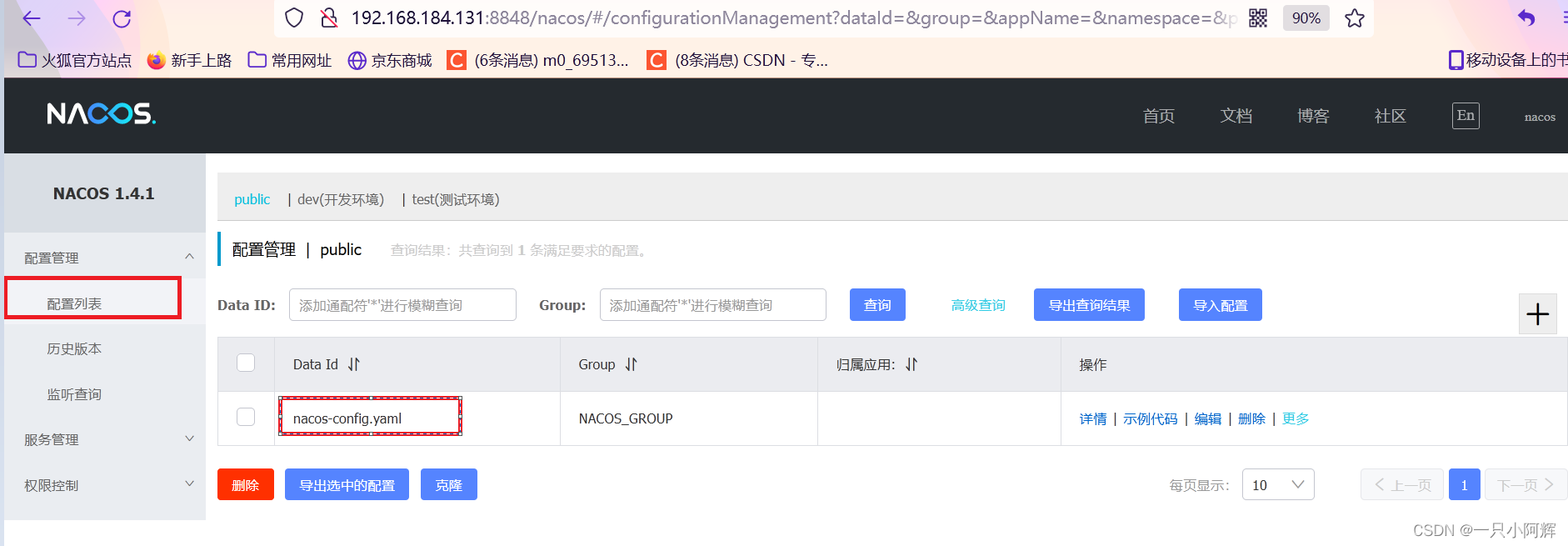This screenshot has height=546, width=1568.
Task: Click the NACOS 1.4.1 version label
Action: [104, 193]
